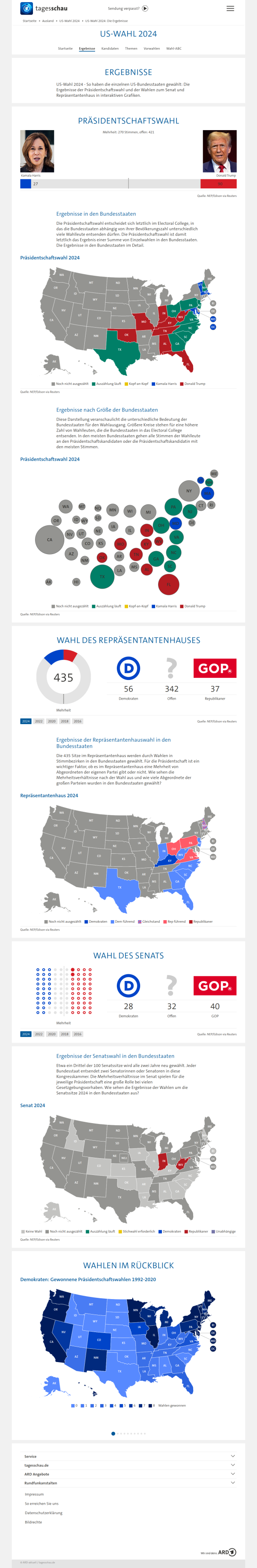The image size is (257, 1568).
Task: Click the Democrats logo in the Senate section
Action: [128, 986]
